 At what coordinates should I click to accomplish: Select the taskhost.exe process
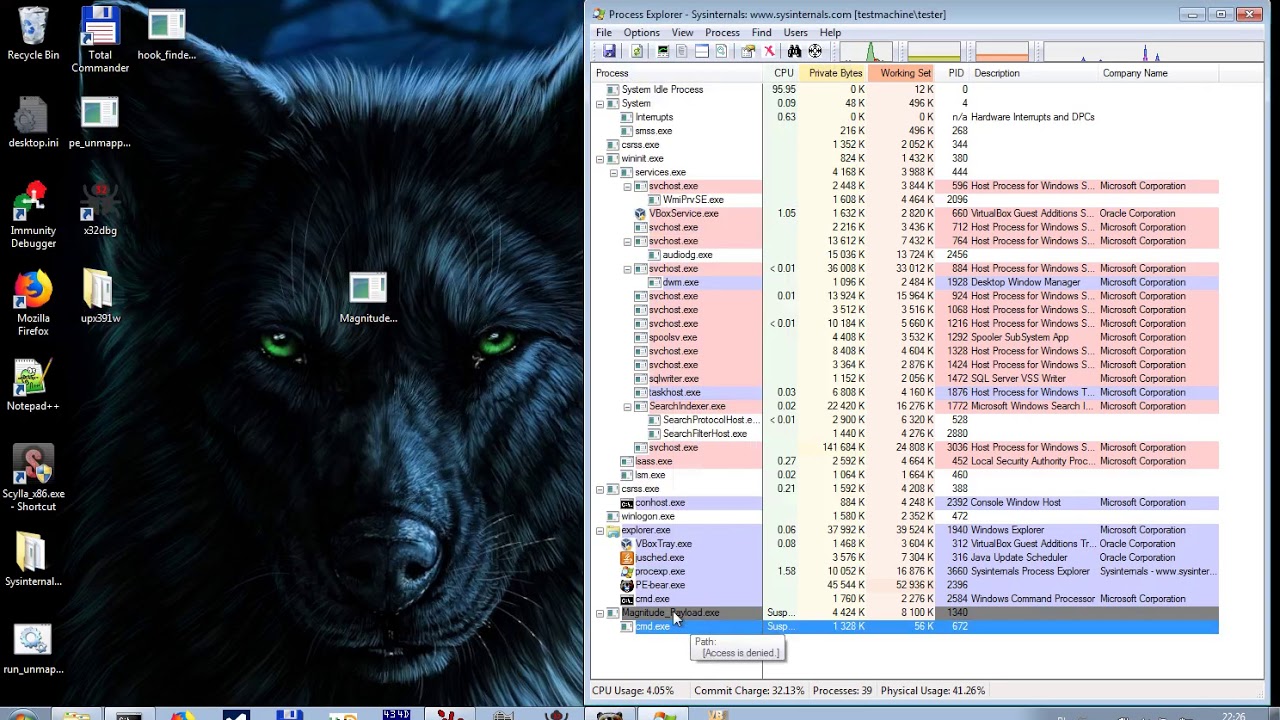[x=905, y=392]
